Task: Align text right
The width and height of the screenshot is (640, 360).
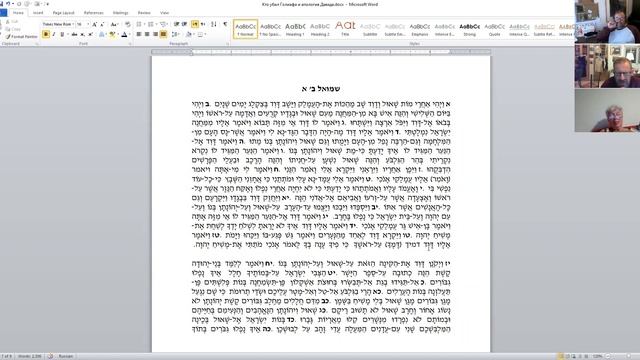Action: click(156, 34)
